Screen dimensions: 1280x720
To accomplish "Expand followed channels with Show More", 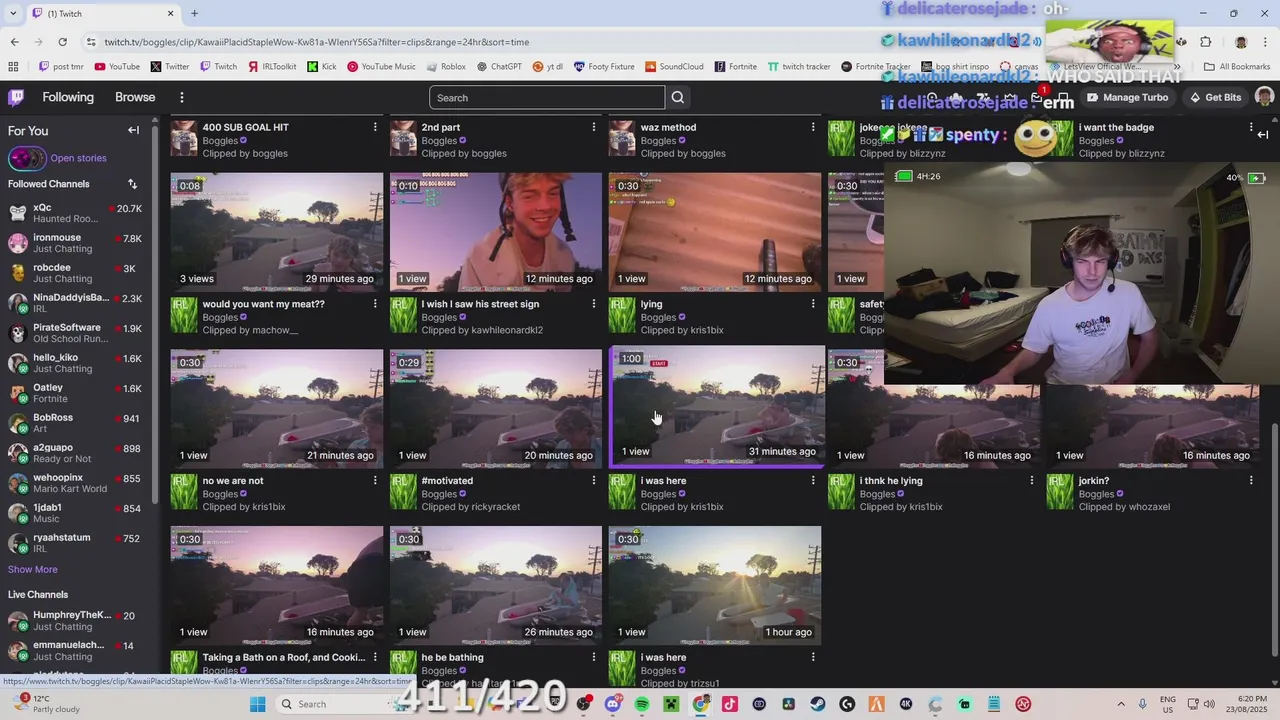I will pyautogui.click(x=33, y=569).
